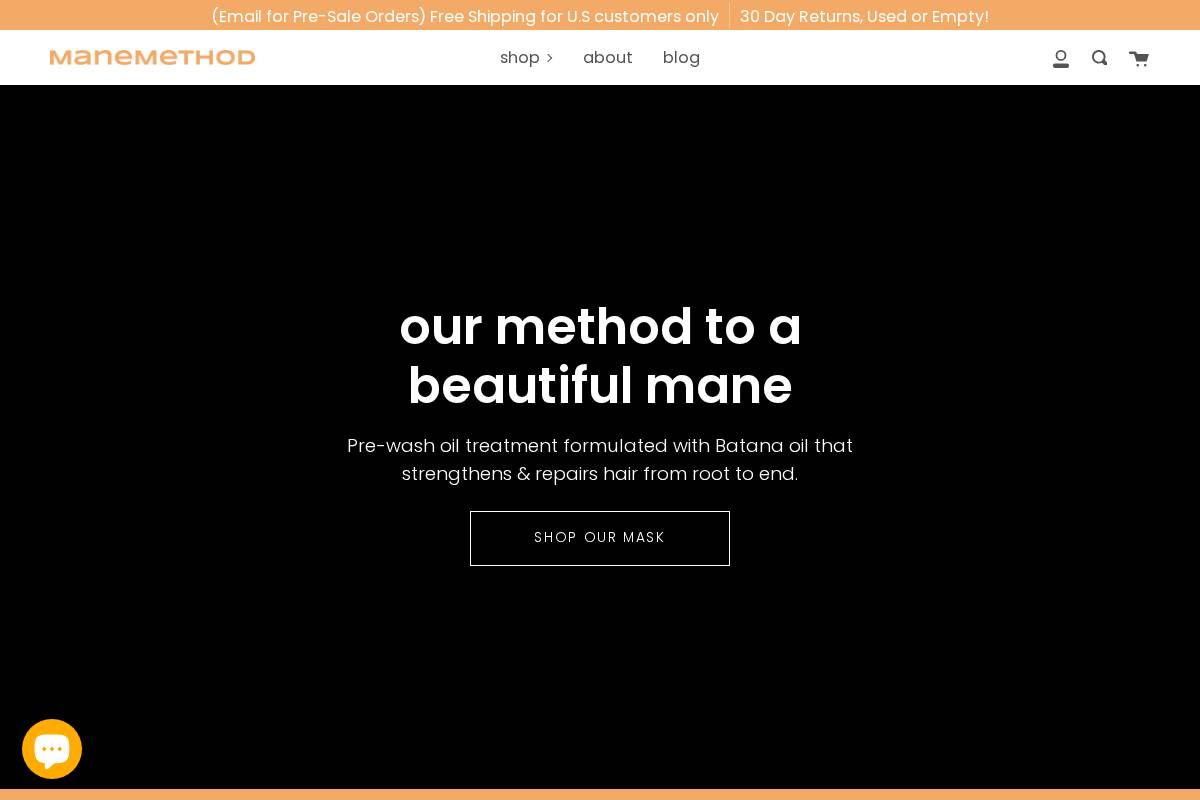
Task: Click the ManeMethod logo
Action: point(152,57)
